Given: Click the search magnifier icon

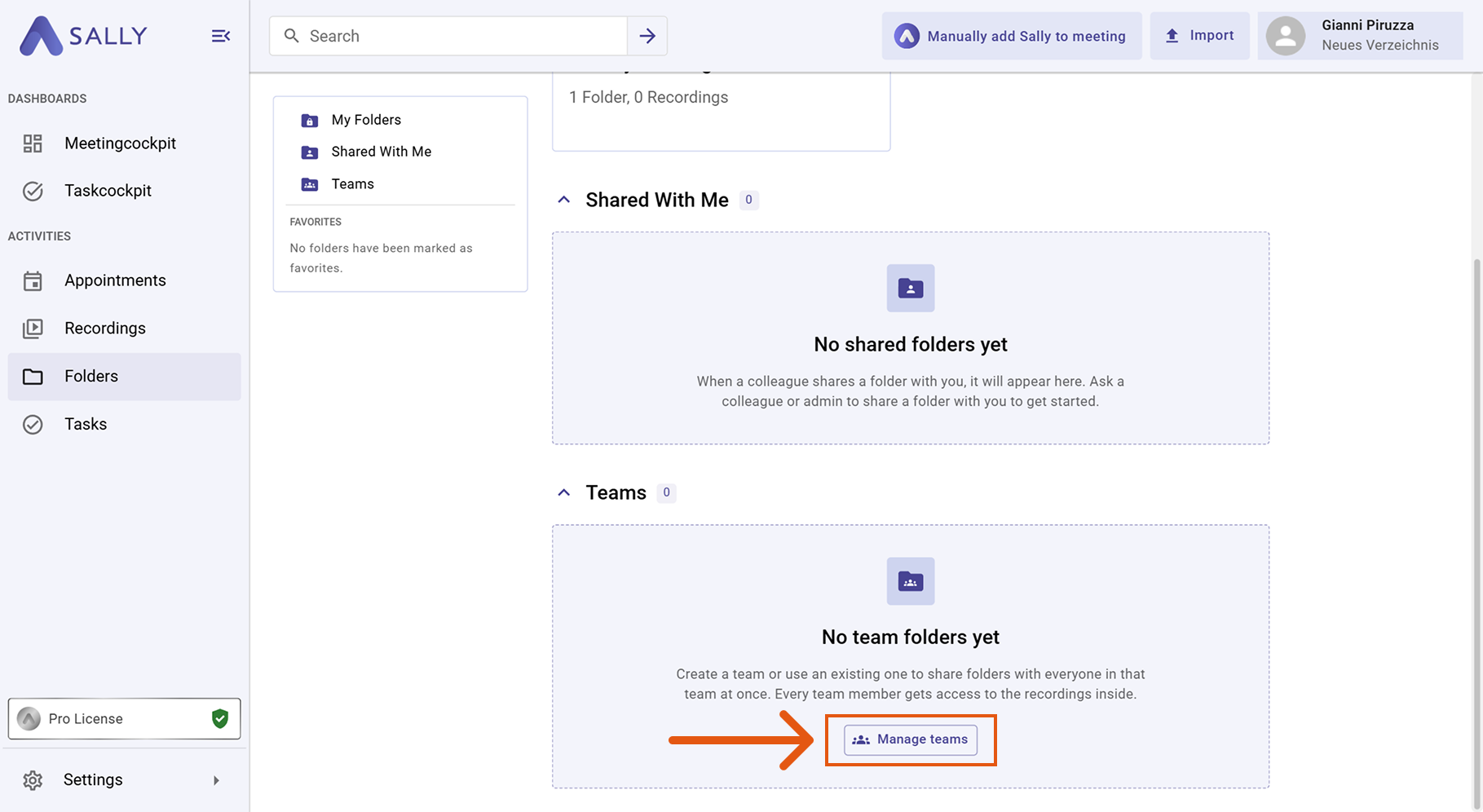Looking at the screenshot, I should pyautogui.click(x=291, y=36).
